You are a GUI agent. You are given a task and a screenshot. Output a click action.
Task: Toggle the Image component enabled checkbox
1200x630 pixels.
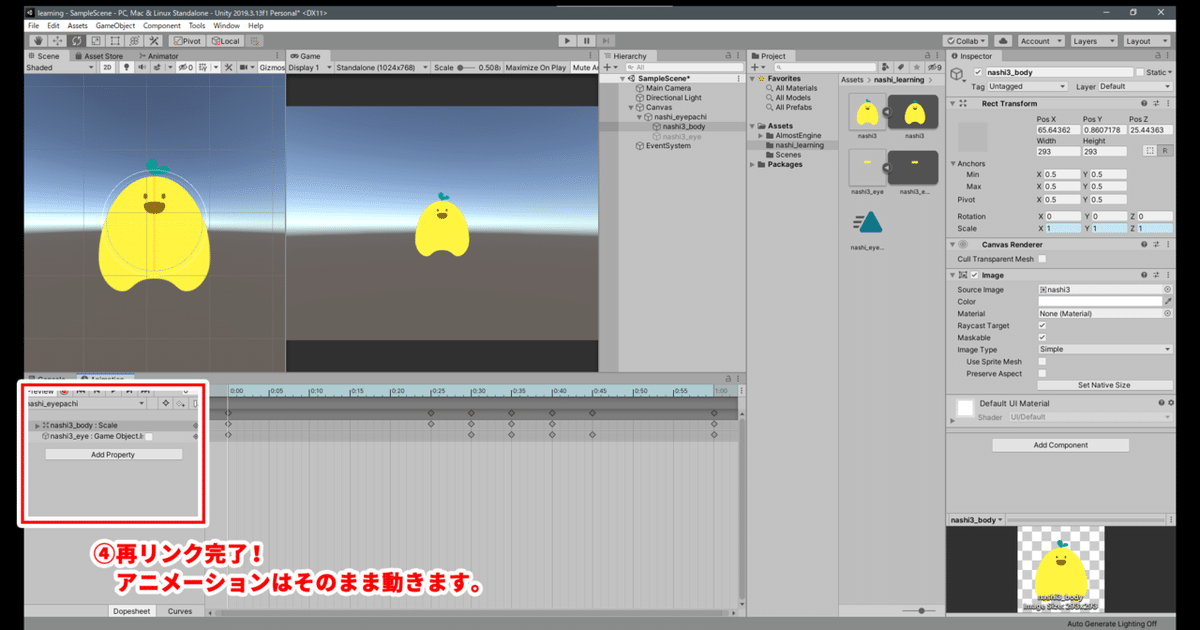[974, 275]
